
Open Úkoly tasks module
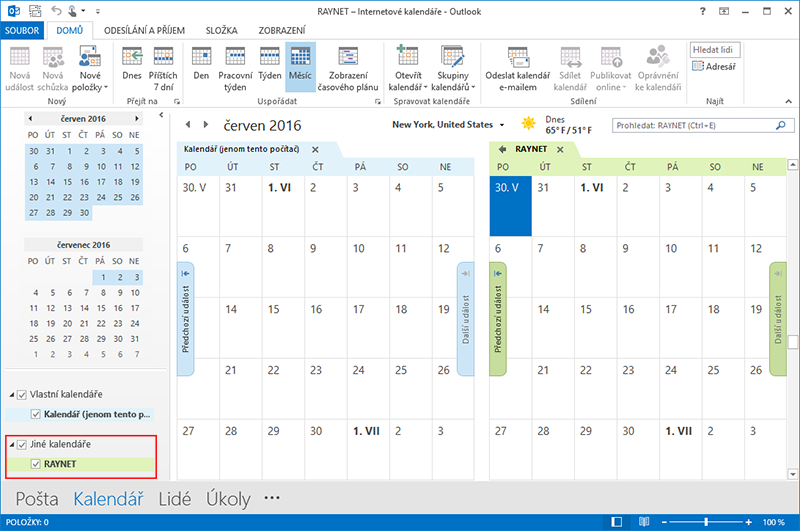[228, 498]
